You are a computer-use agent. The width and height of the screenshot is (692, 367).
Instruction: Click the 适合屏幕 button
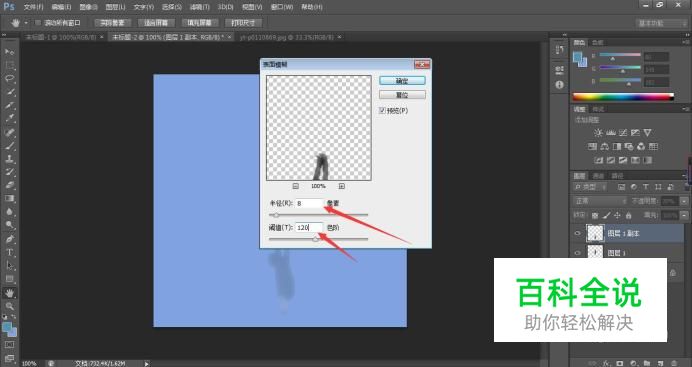[x=156, y=22]
